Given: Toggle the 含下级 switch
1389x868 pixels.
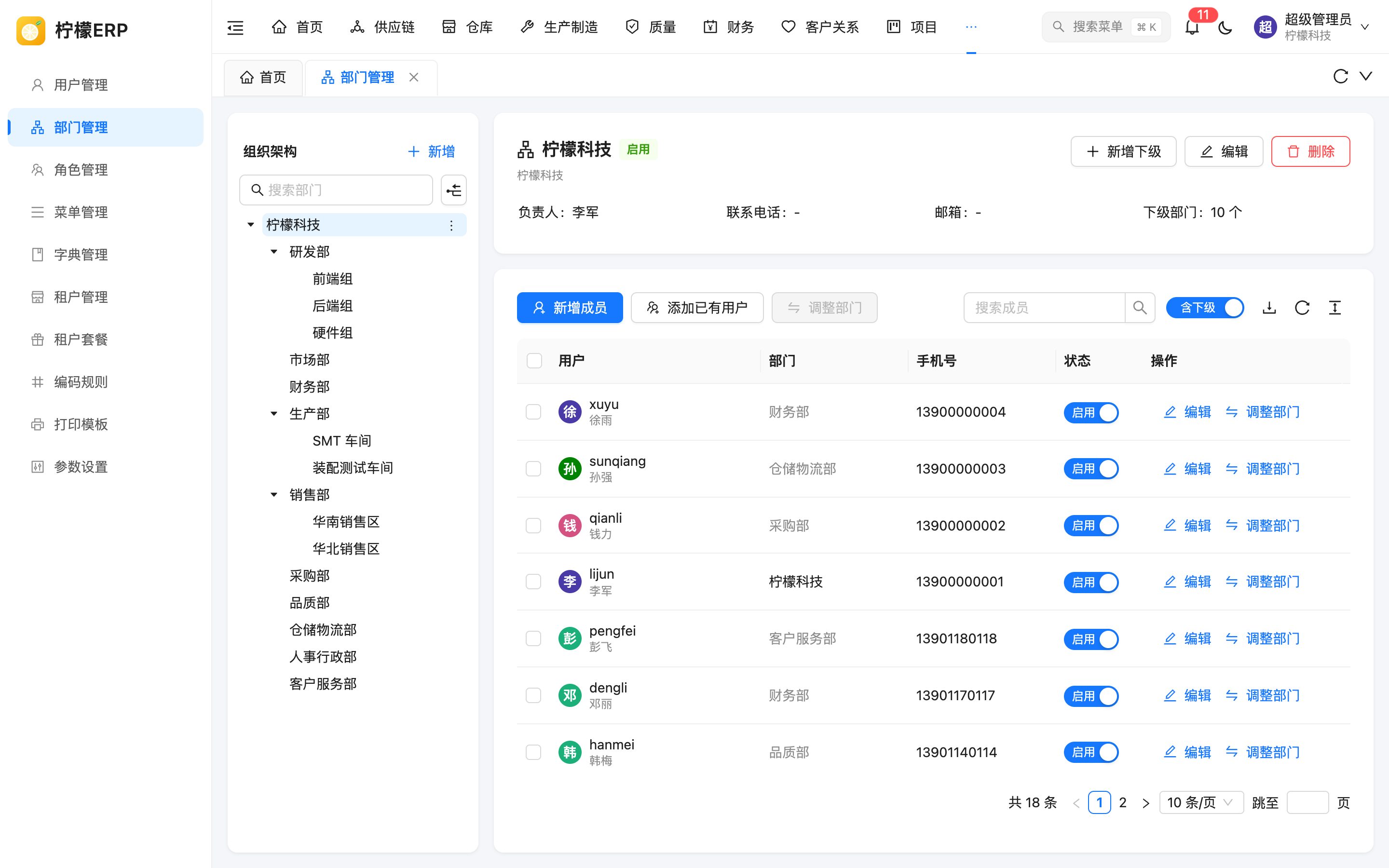Looking at the screenshot, I should pos(1205,308).
